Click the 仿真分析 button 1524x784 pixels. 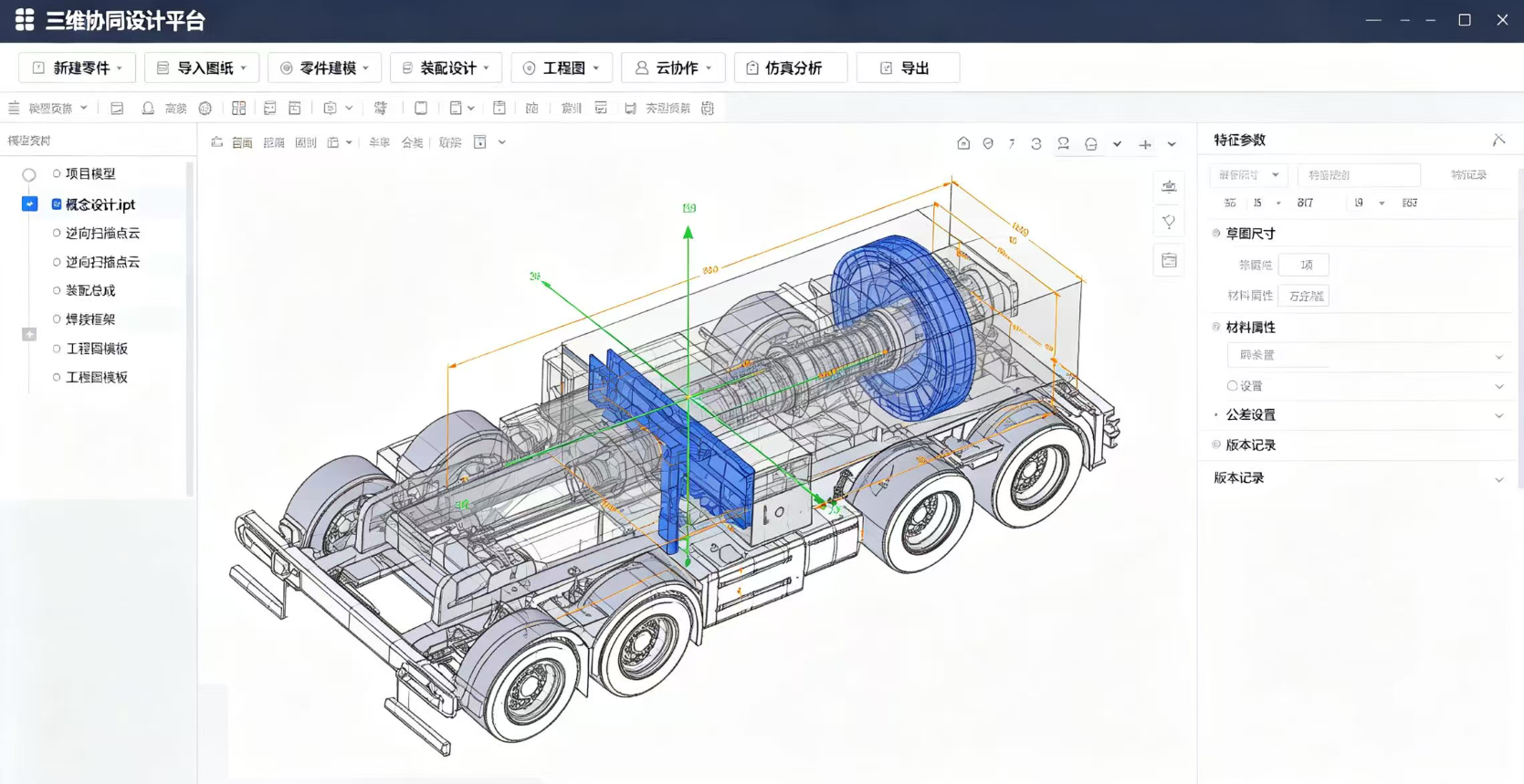[791, 68]
